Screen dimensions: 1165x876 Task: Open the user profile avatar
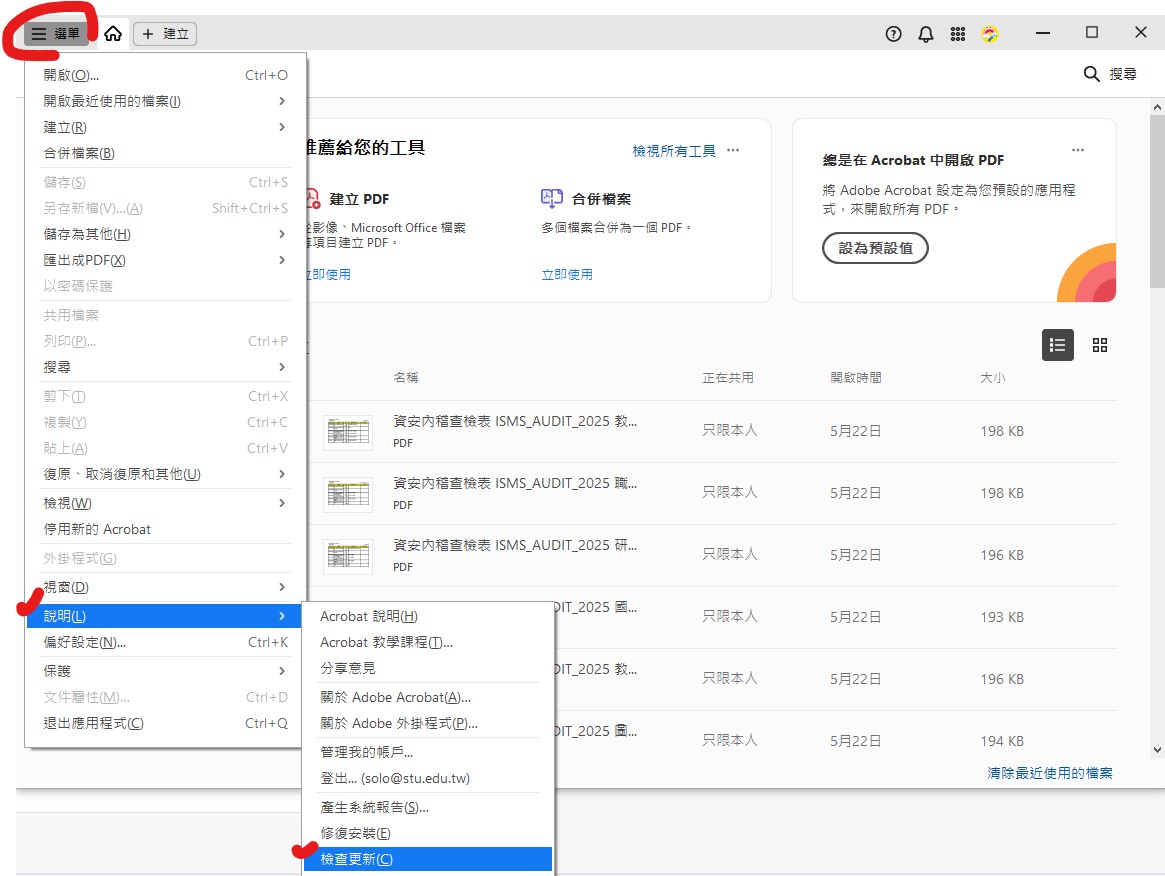click(990, 33)
